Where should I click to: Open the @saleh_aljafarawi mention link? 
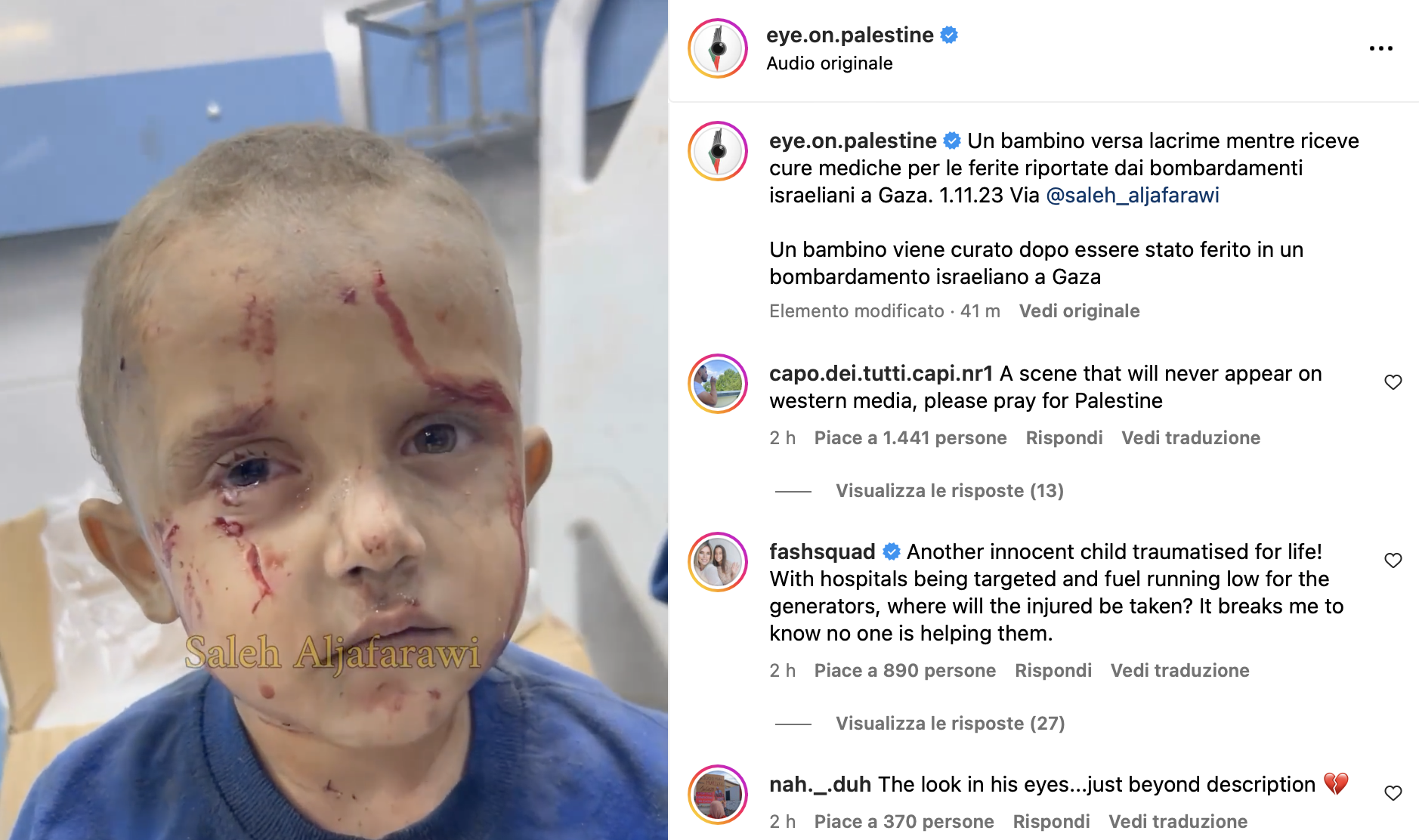pos(1132,196)
